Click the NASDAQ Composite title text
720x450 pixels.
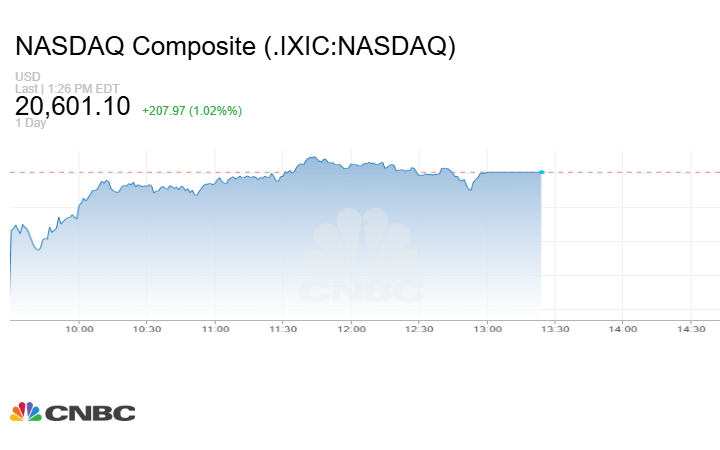point(236,46)
